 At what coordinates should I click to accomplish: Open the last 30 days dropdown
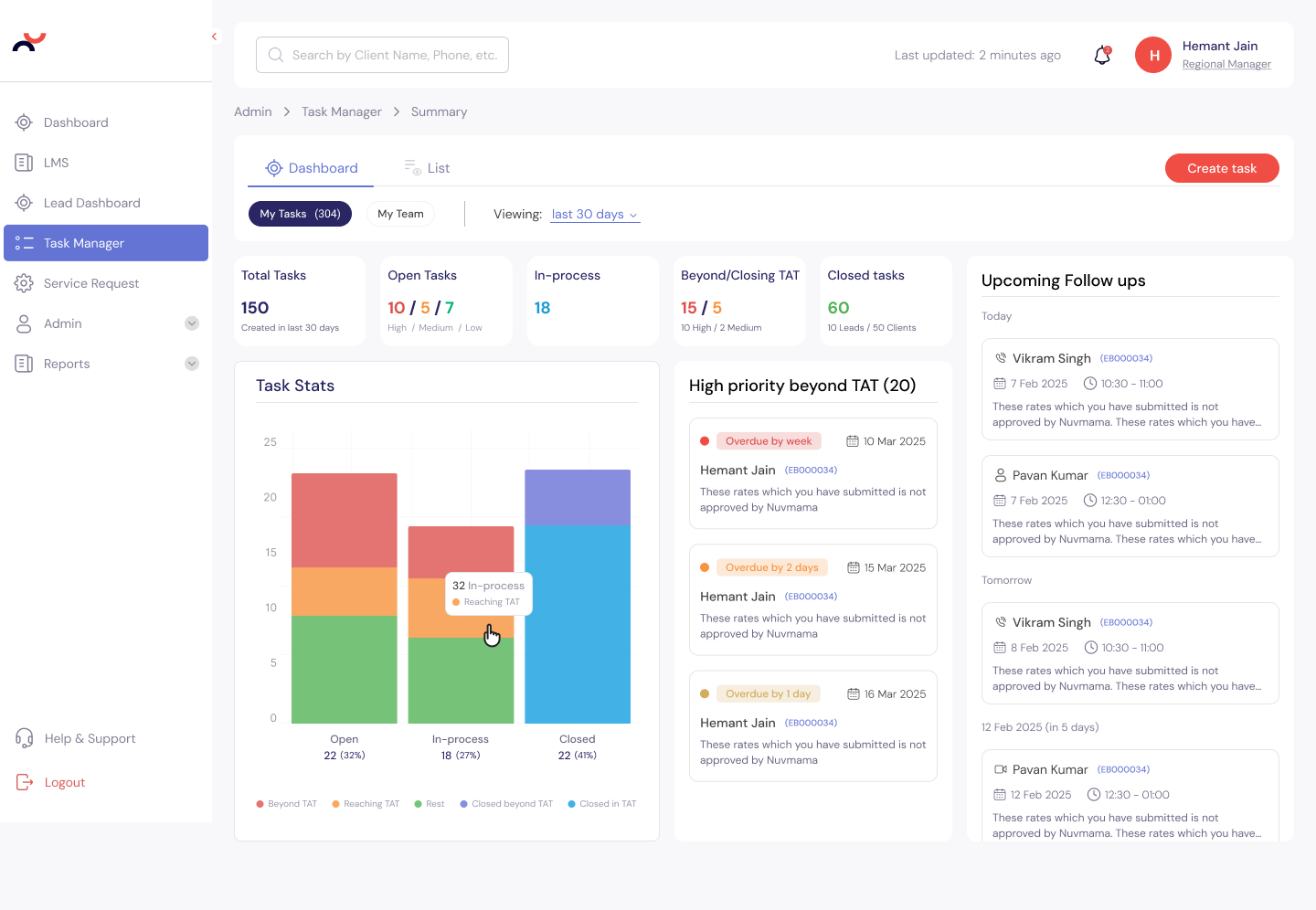pos(595,215)
